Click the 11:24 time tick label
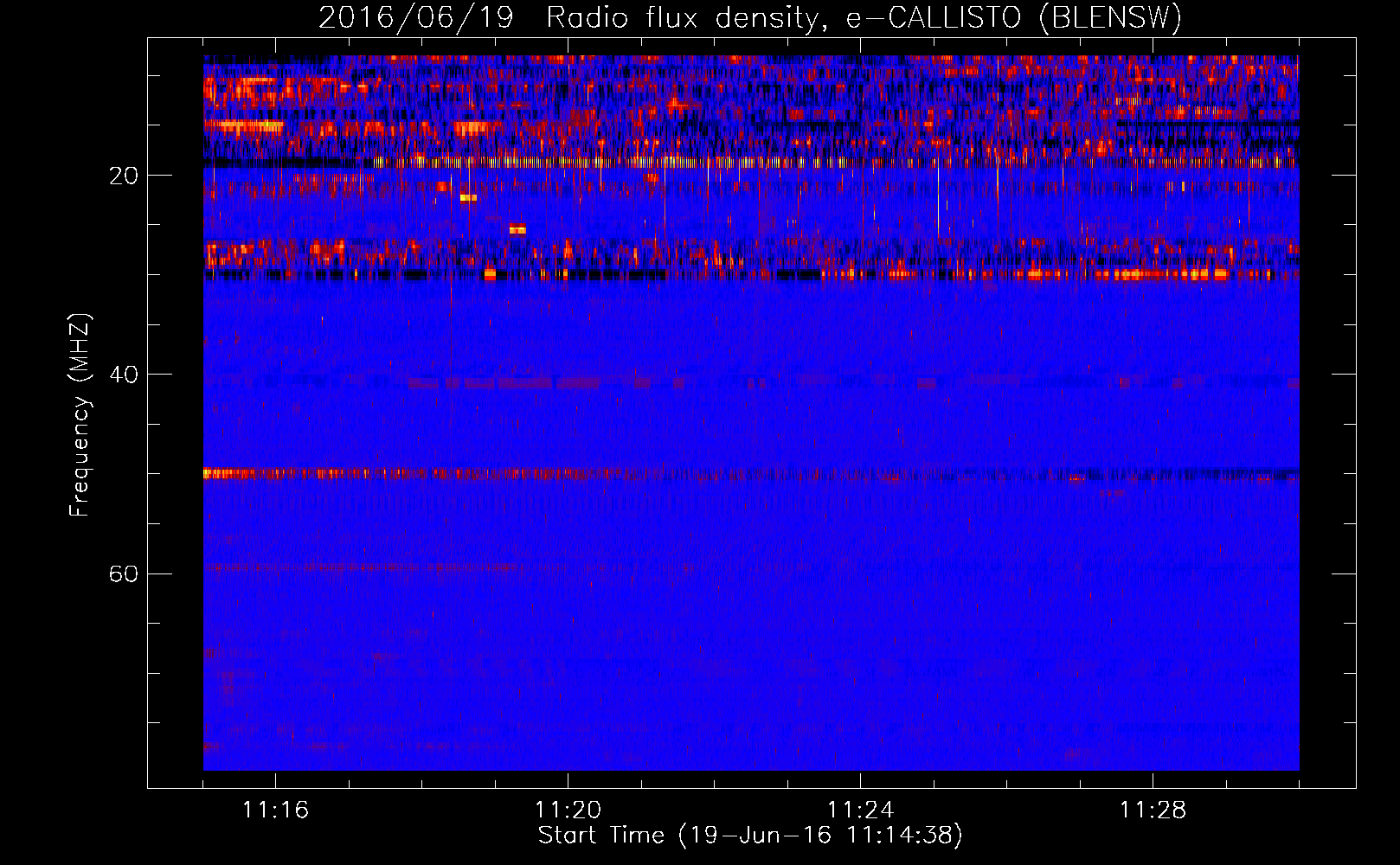 pyautogui.click(x=860, y=810)
